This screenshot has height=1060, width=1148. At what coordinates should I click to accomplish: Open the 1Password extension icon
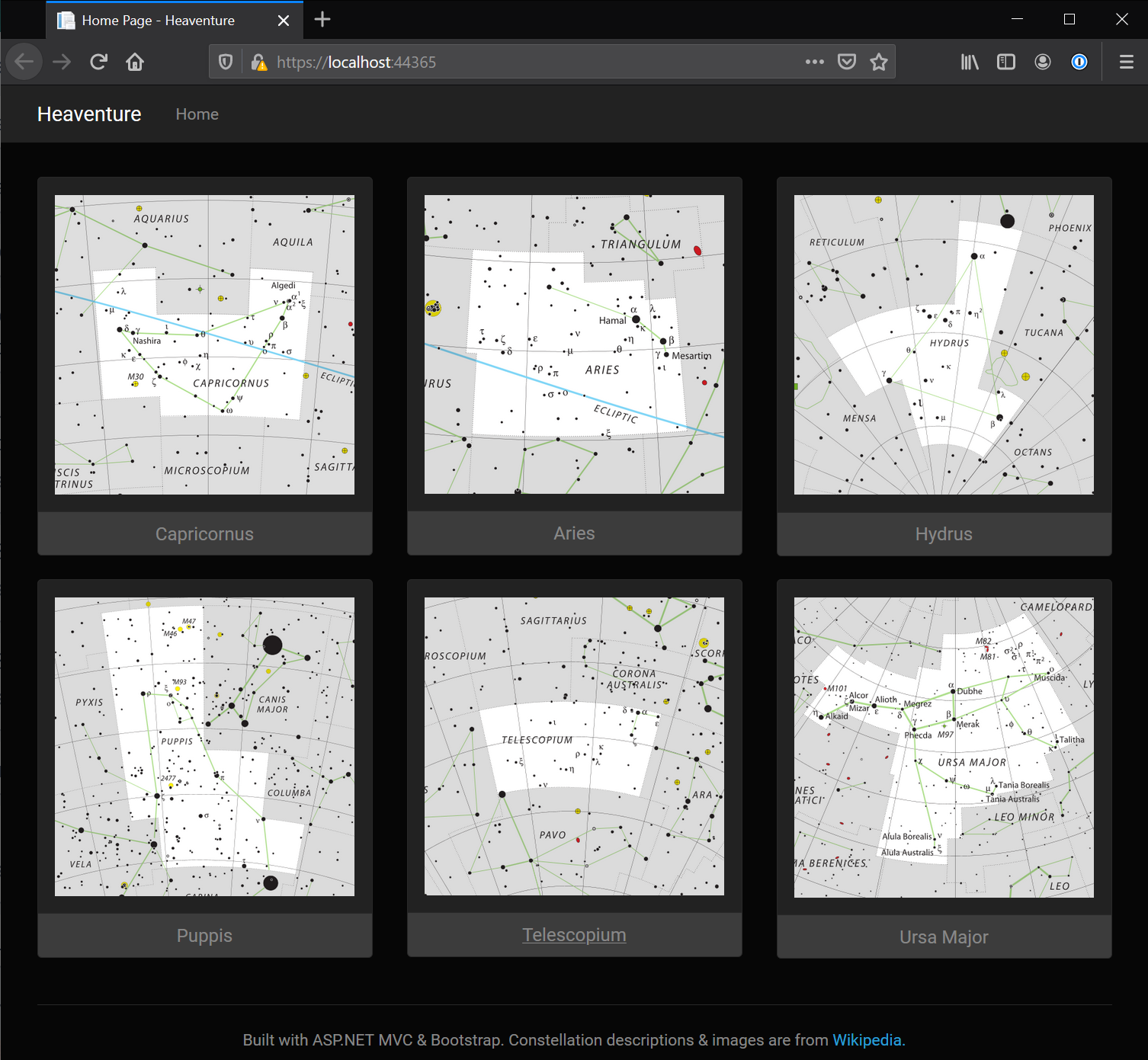pyautogui.click(x=1079, y=62)
